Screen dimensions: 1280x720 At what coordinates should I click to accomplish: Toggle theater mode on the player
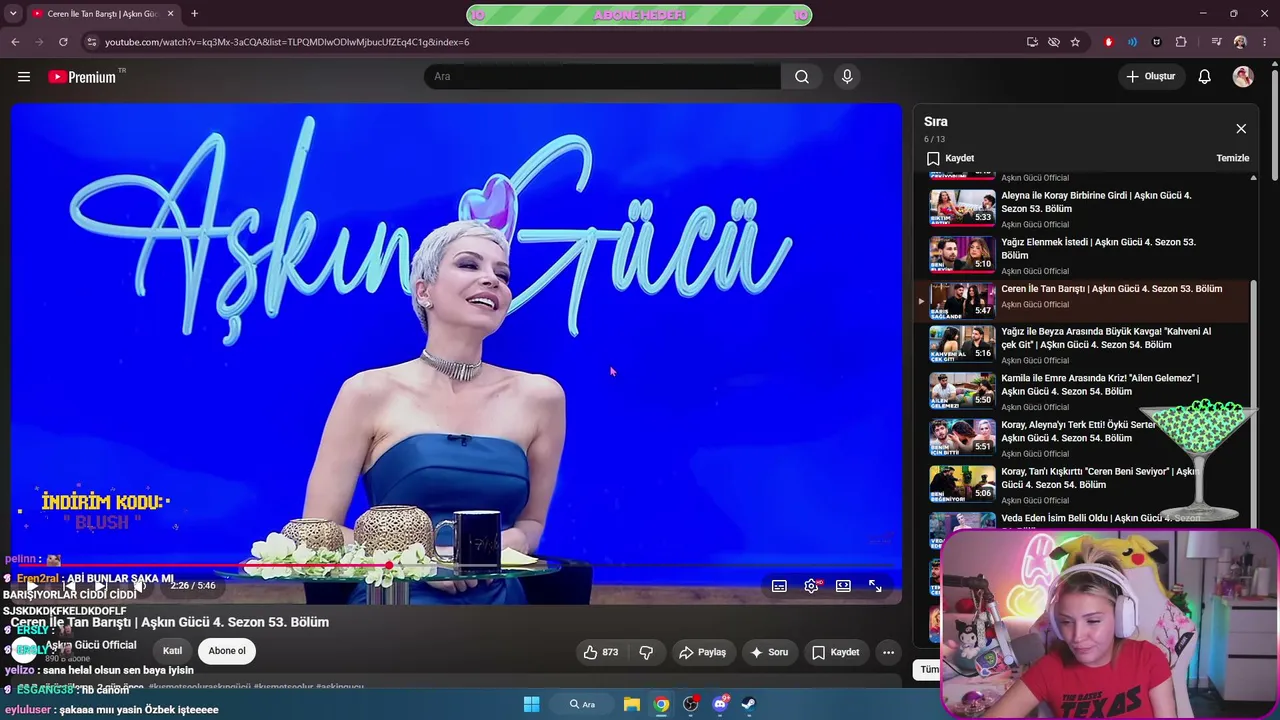(x=843, y=586)
